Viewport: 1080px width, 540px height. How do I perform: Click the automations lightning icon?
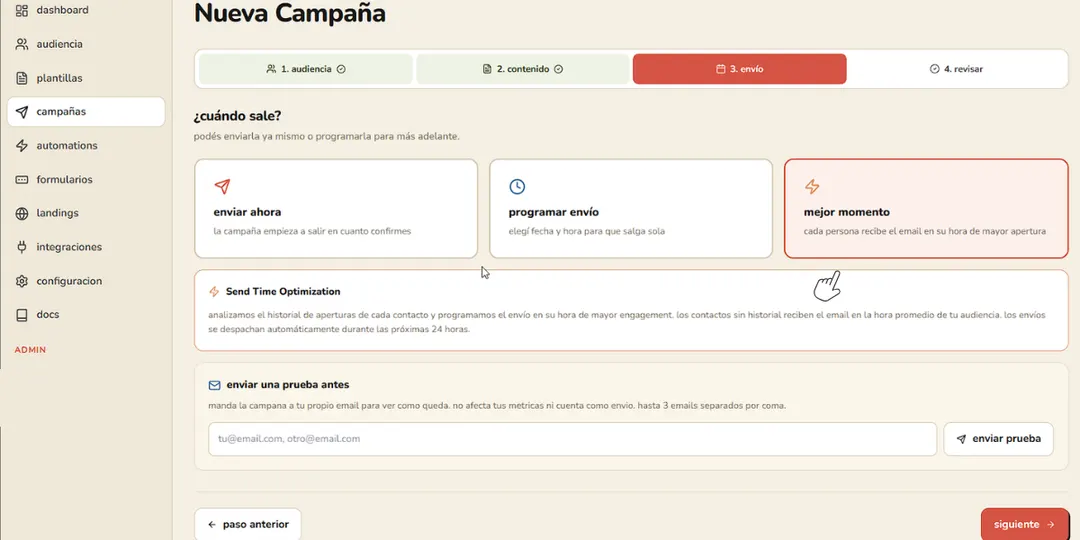click(22, 145)
